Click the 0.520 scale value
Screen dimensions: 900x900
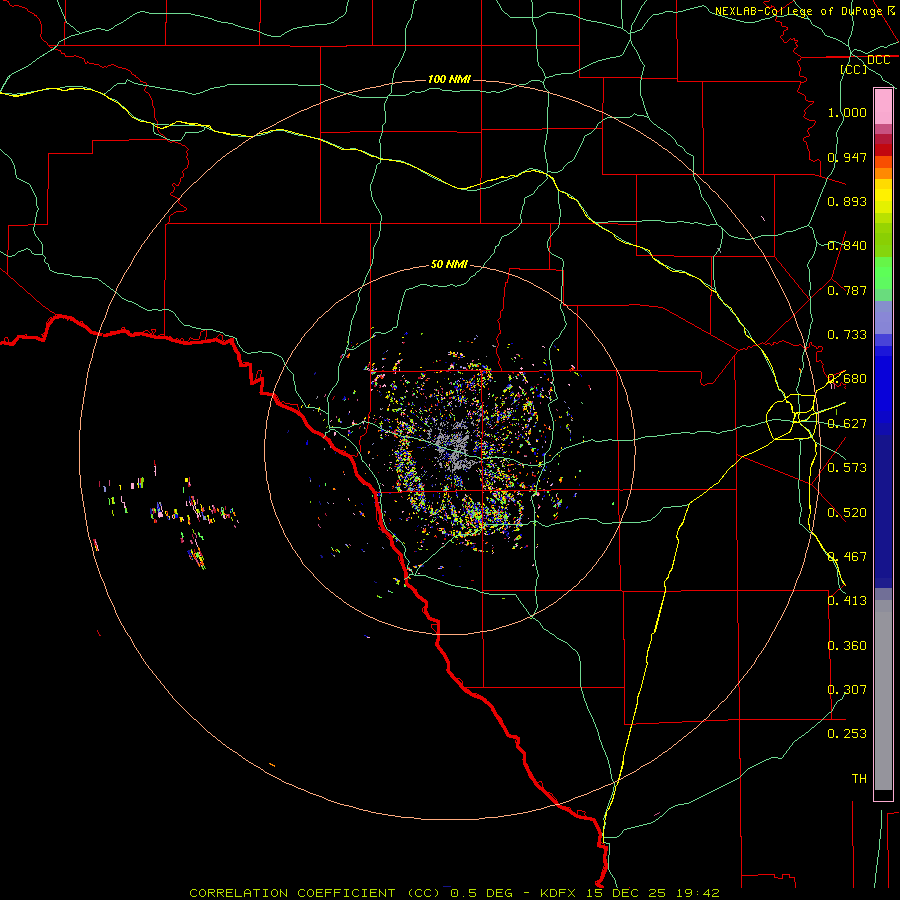tap(847, 513)
